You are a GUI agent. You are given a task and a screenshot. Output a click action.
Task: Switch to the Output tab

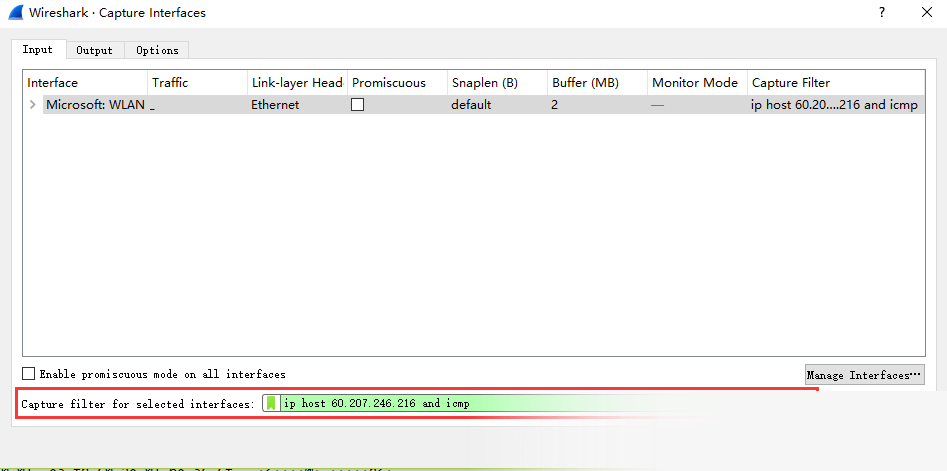point(95,50)
